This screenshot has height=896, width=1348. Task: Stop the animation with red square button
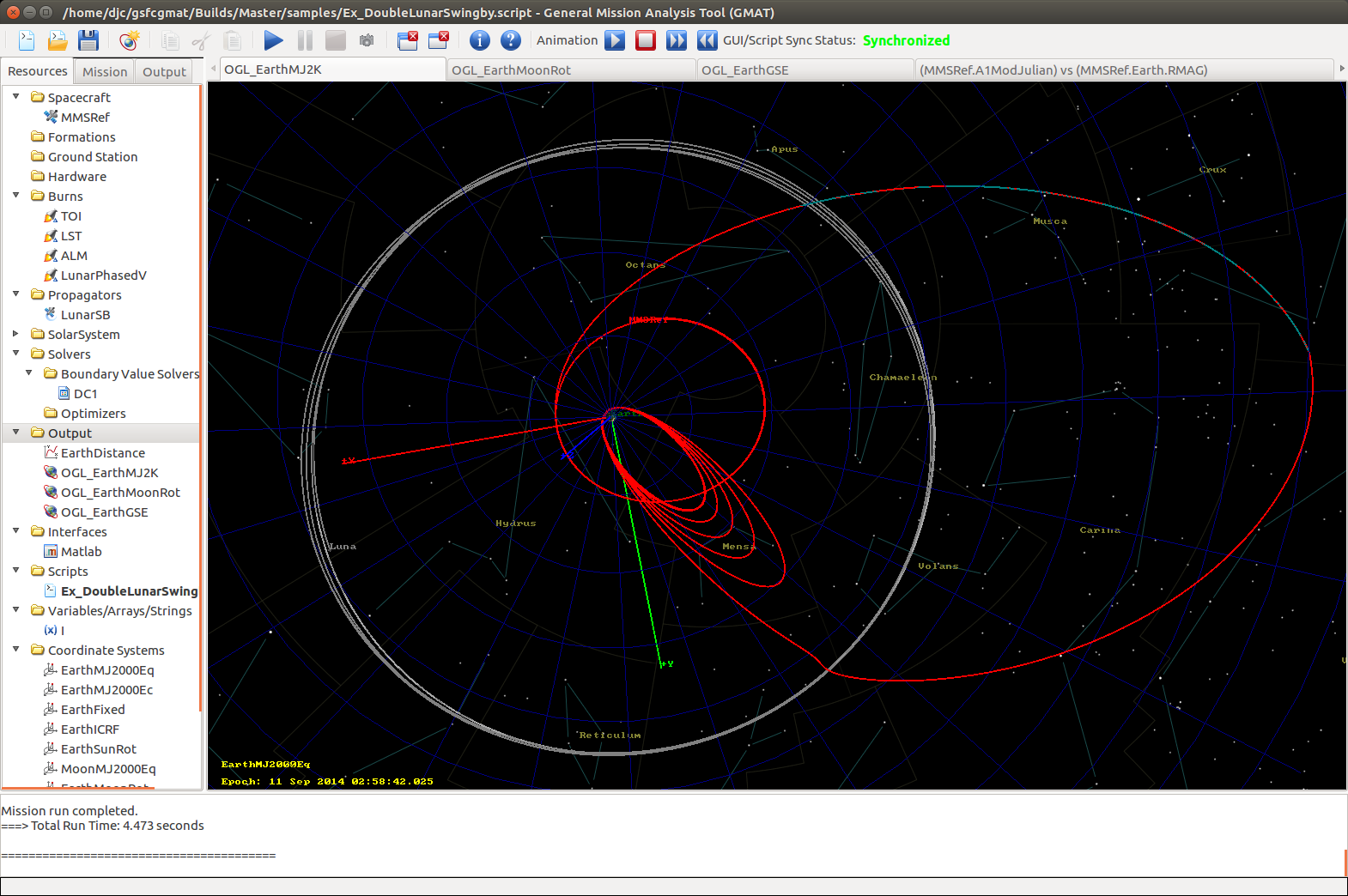click(646, 40)
